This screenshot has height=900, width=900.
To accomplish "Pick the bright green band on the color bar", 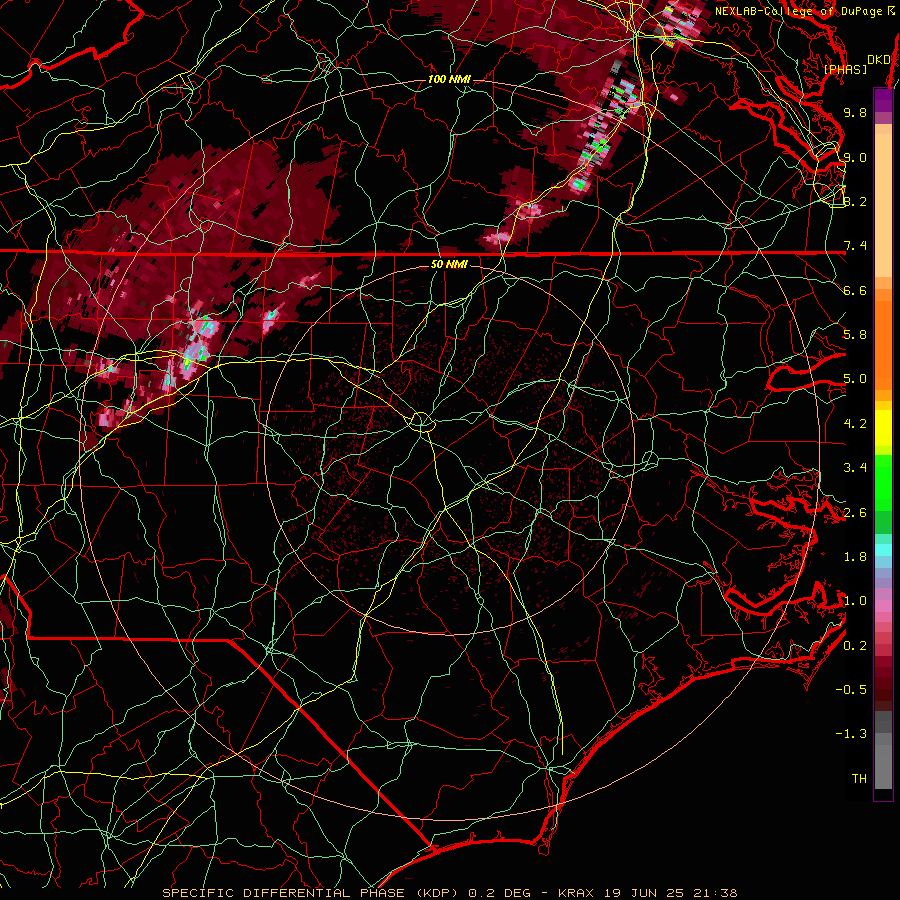I will point(883,482).
